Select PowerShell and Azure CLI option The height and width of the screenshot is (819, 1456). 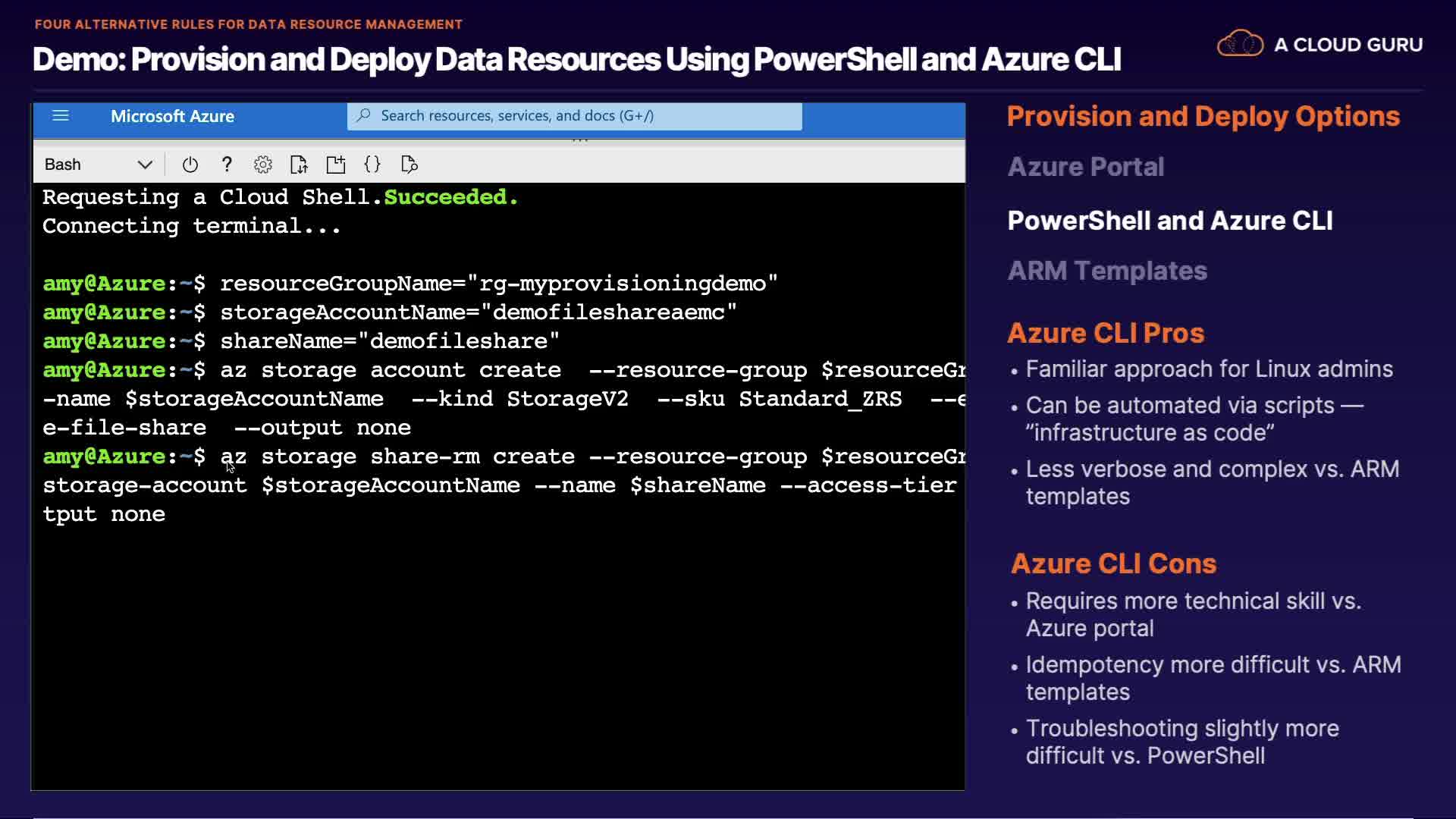click(x=1169, y=221)
